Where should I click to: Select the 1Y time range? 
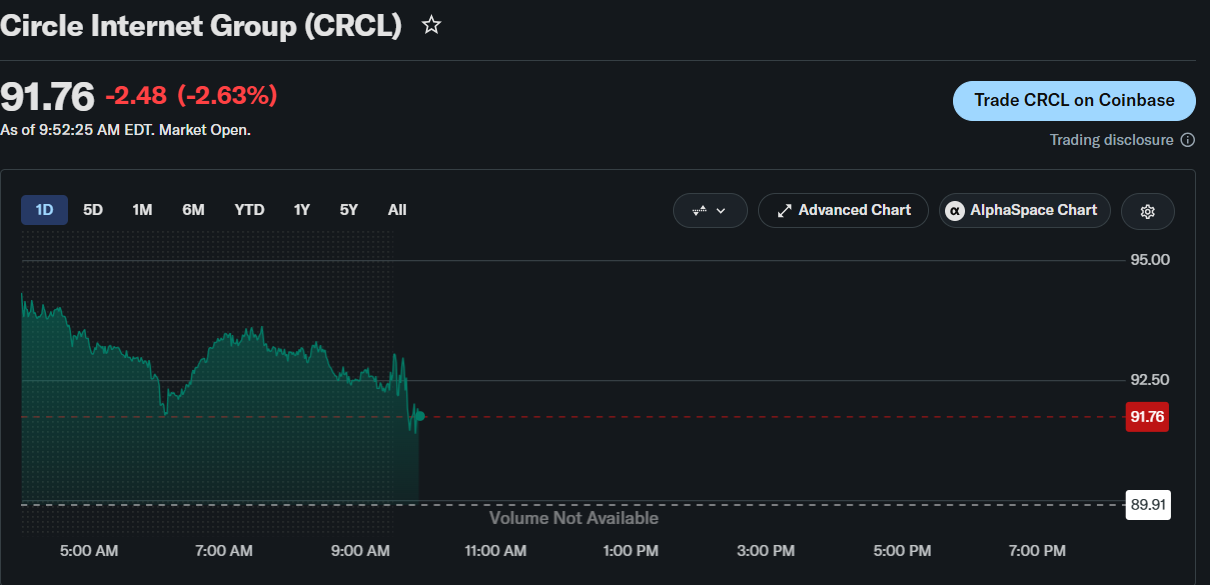(301, 210)
